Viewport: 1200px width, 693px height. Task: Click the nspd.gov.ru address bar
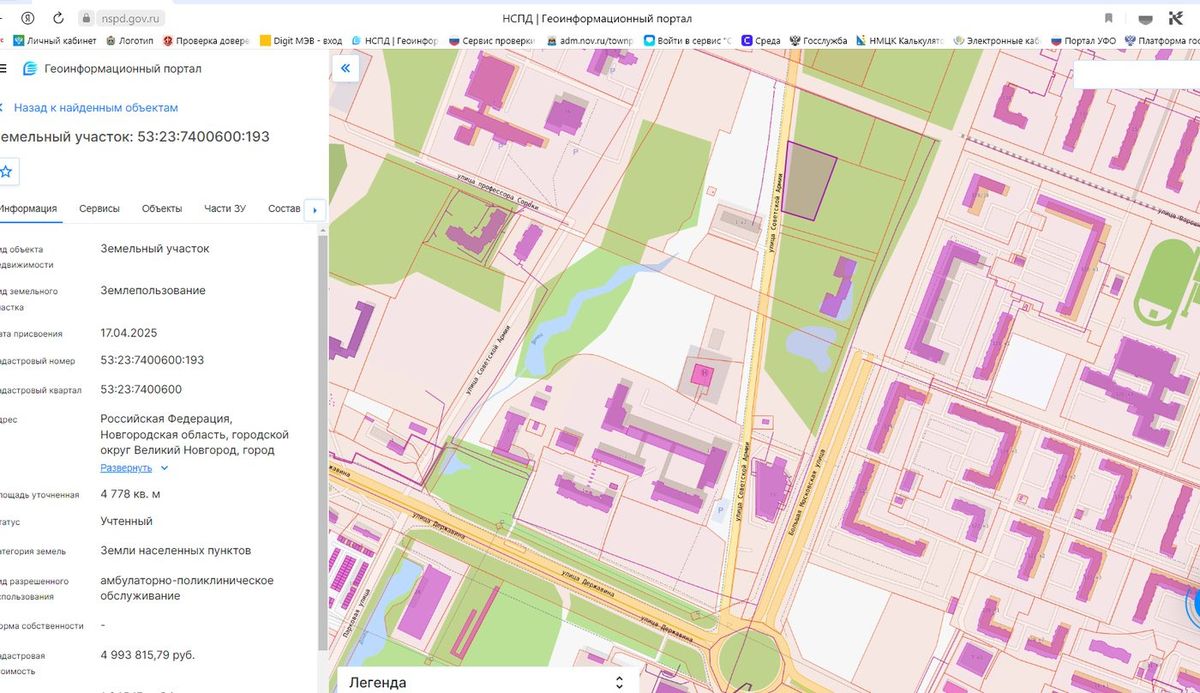[132, 18]
